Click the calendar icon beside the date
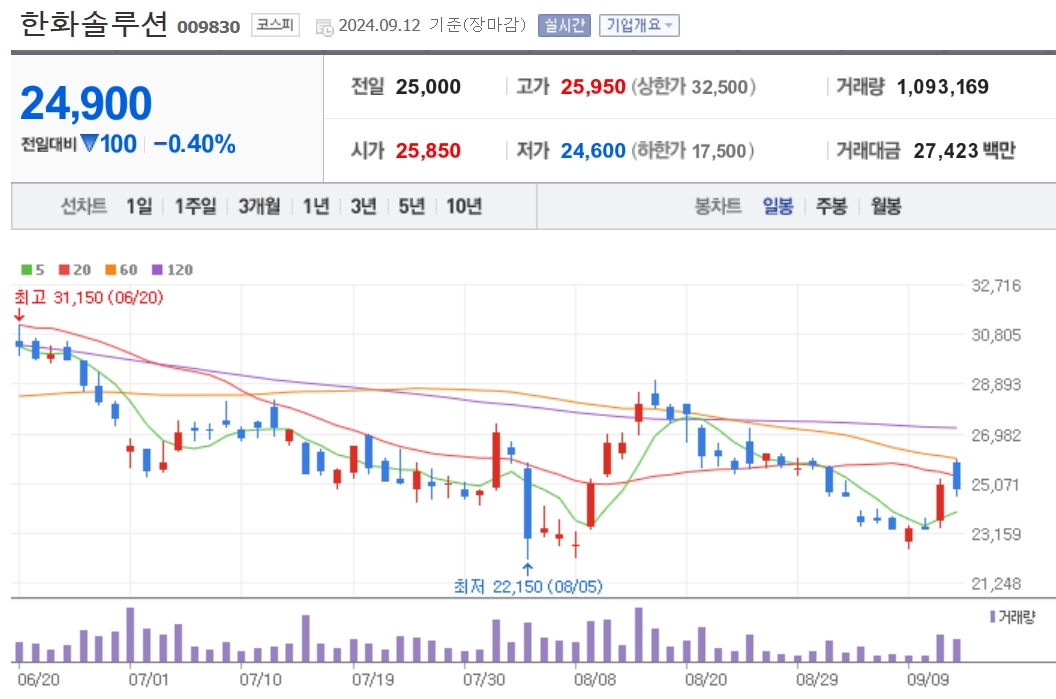 pyautogui.click(x=325, y=28)
